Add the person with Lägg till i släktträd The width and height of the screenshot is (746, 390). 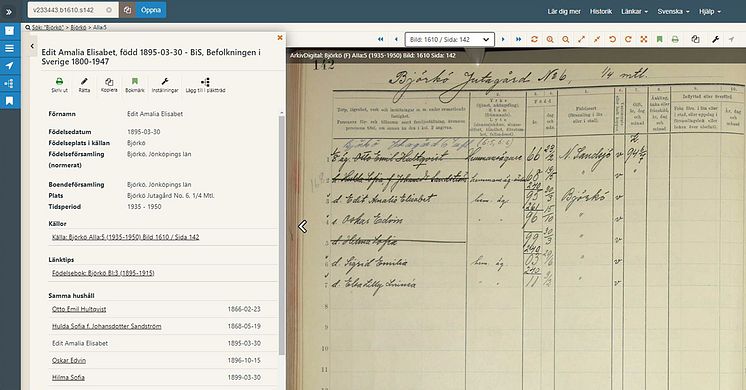[x=206, y=85]
